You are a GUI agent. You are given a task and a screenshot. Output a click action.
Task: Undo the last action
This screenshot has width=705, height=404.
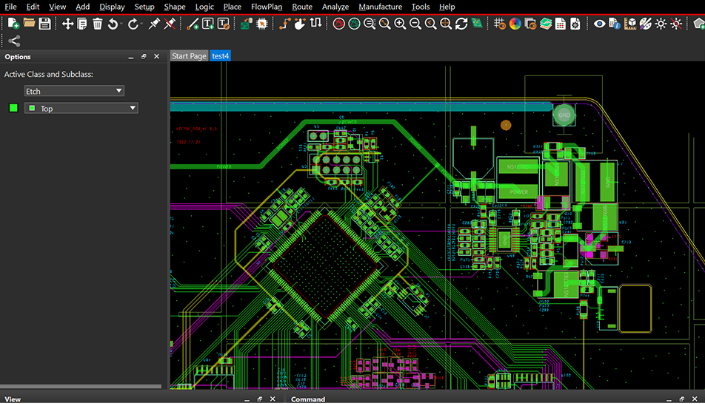pos(113,24)
